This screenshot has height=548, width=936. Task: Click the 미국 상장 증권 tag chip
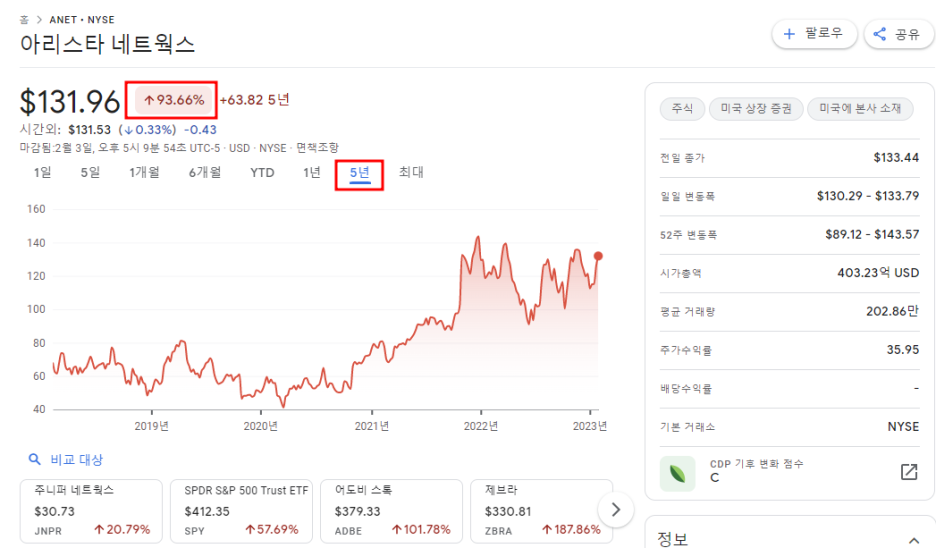coord(756,109)
